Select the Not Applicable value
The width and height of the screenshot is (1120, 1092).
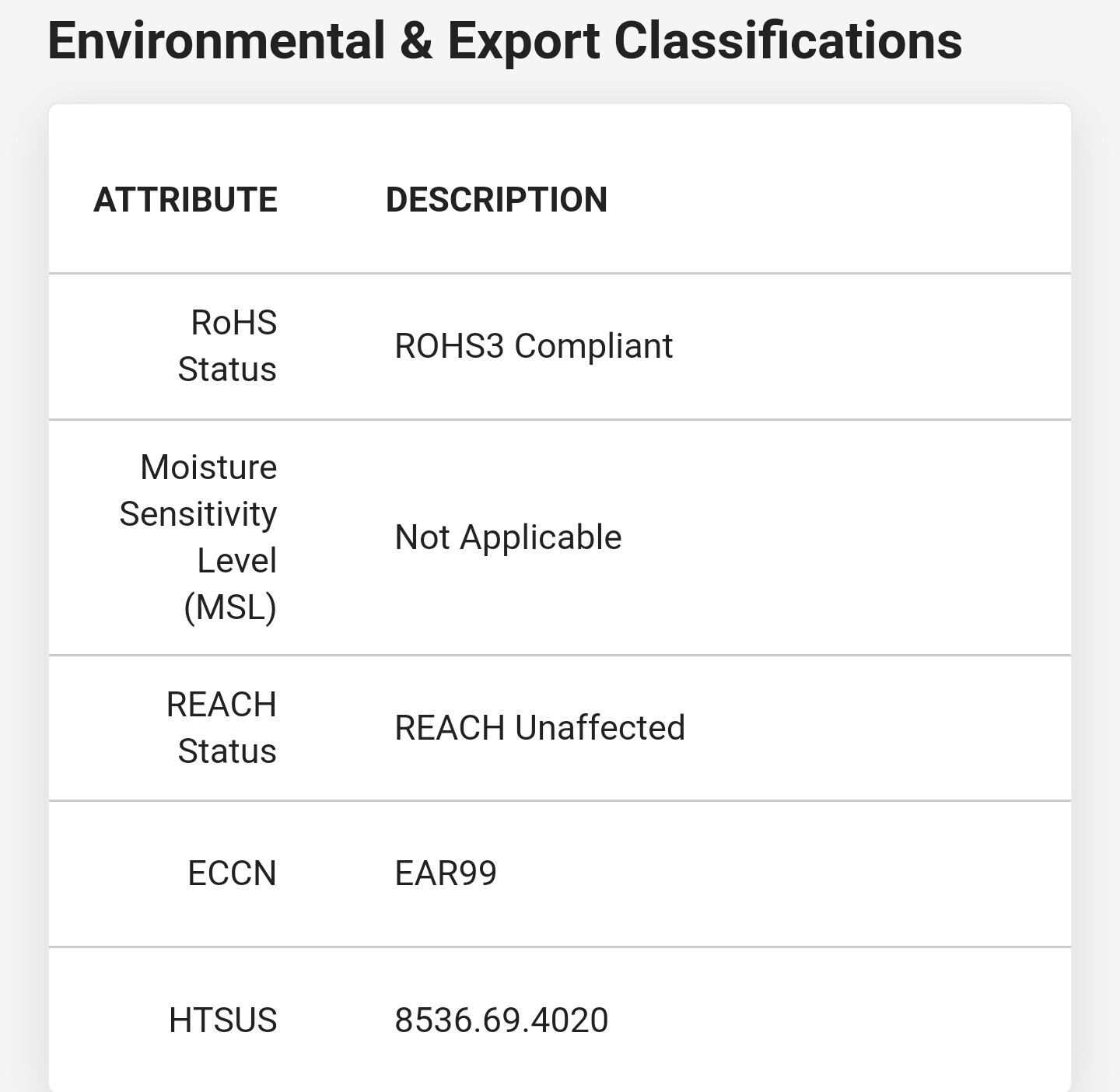(x=508, y=537)
